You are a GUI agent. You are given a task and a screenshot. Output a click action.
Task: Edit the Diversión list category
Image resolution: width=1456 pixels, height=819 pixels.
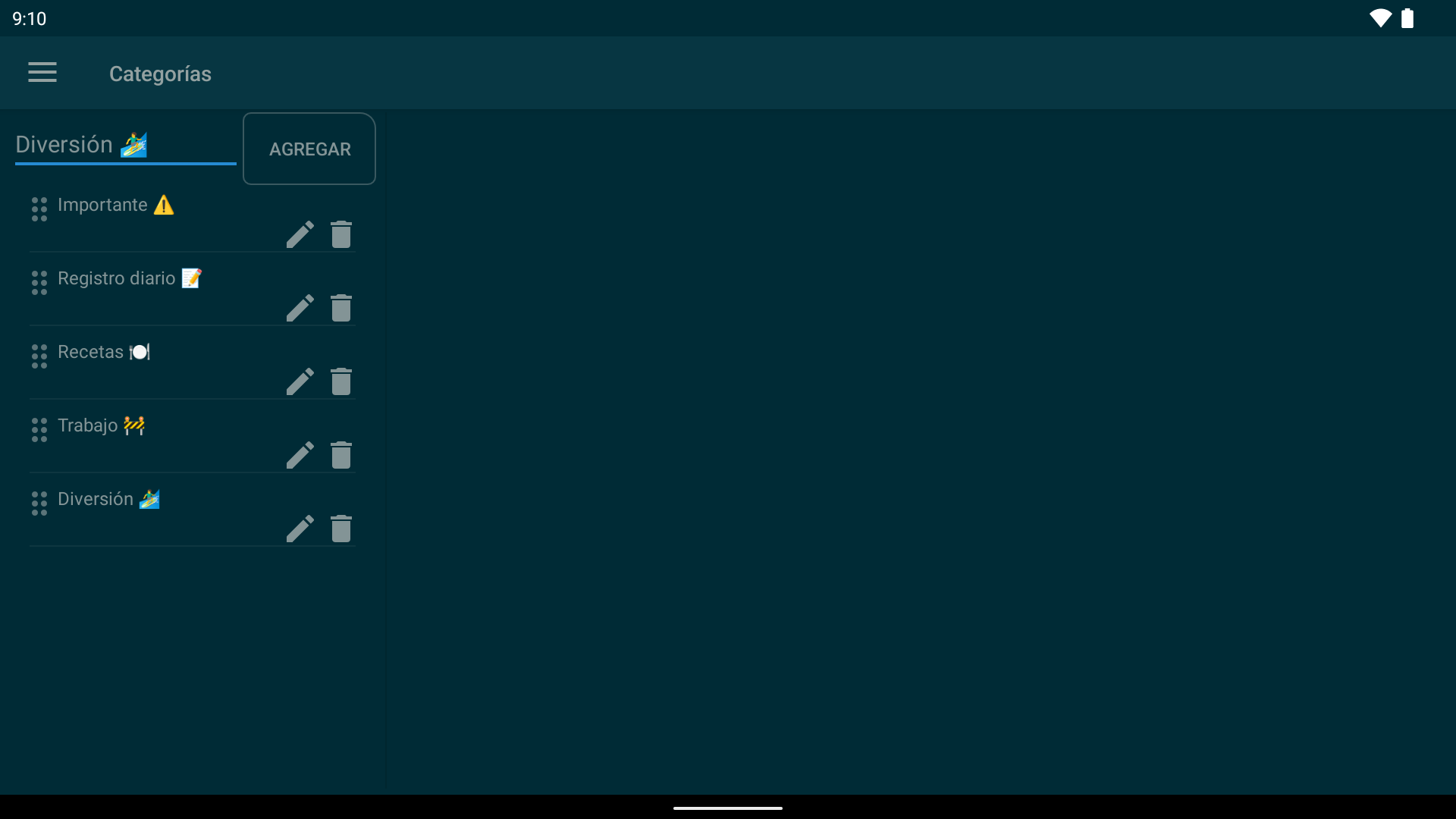(x=300, y=529)
